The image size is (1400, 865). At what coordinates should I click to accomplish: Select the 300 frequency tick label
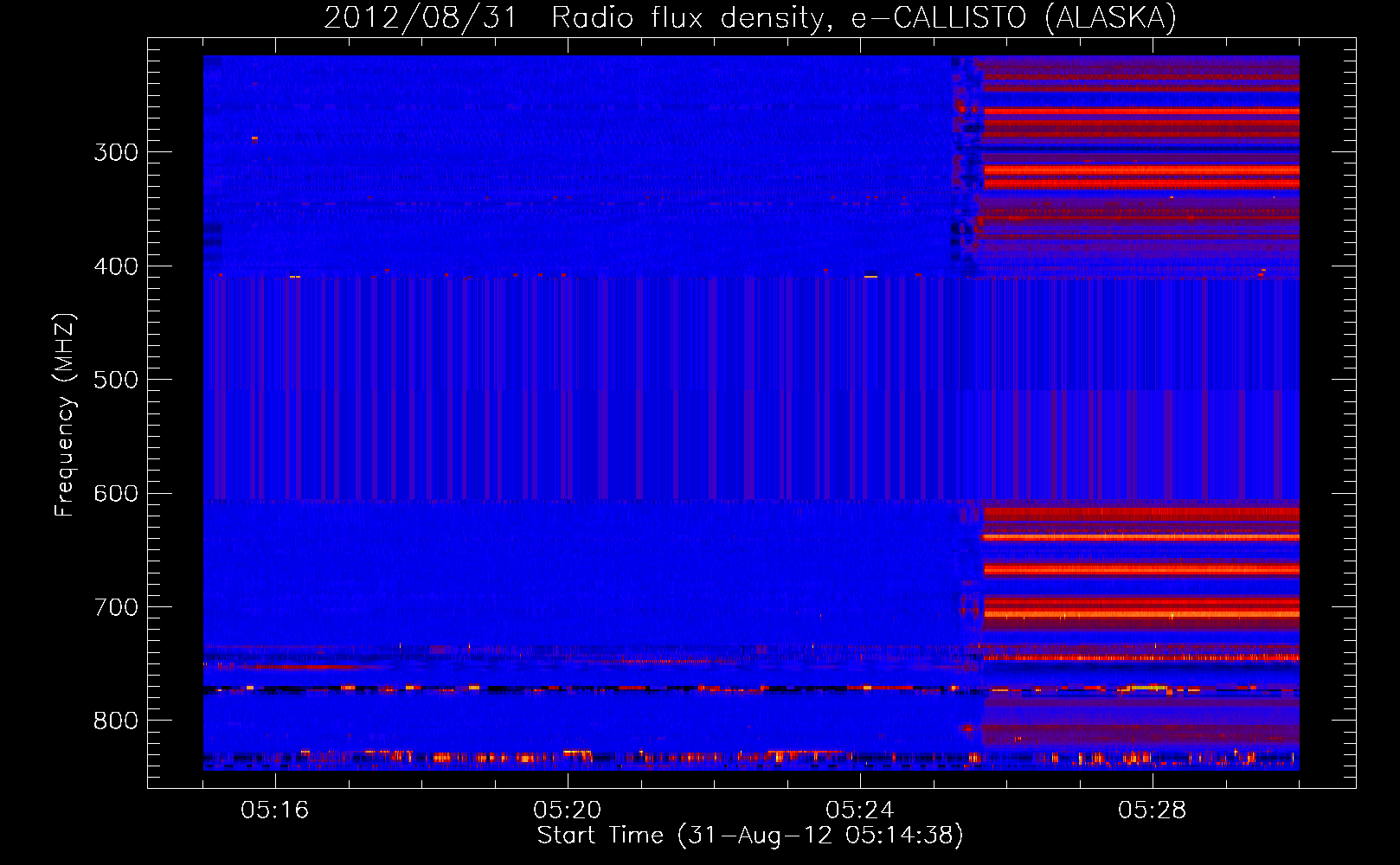tap(116, 152)
